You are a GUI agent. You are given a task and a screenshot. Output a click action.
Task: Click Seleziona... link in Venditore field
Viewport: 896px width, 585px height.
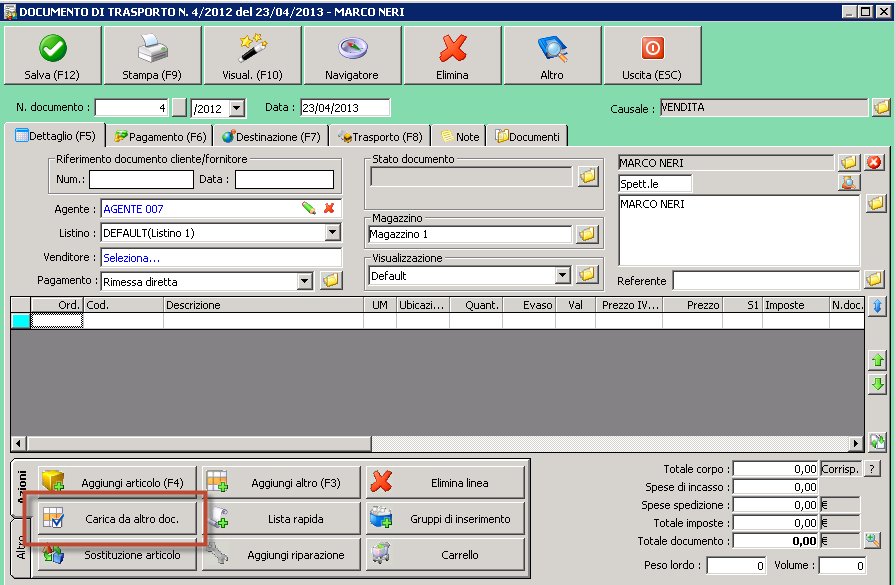coord(131,258)
